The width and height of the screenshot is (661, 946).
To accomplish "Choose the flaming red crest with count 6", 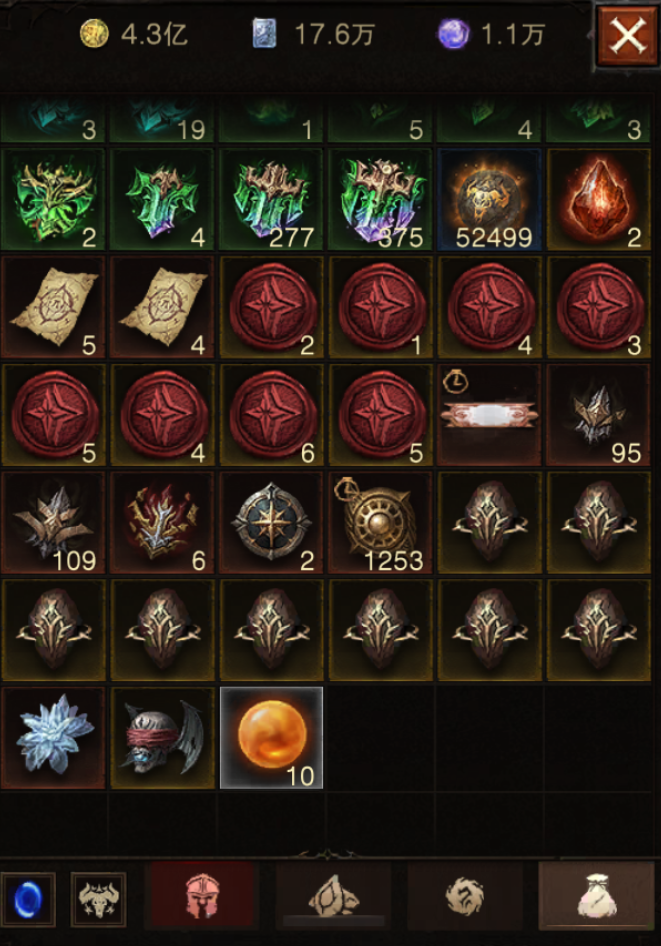I will pos(163,522).
